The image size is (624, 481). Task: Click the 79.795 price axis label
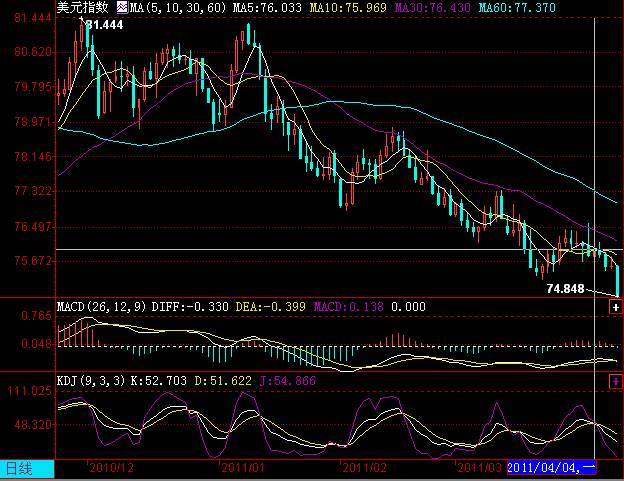pos(33,87)
